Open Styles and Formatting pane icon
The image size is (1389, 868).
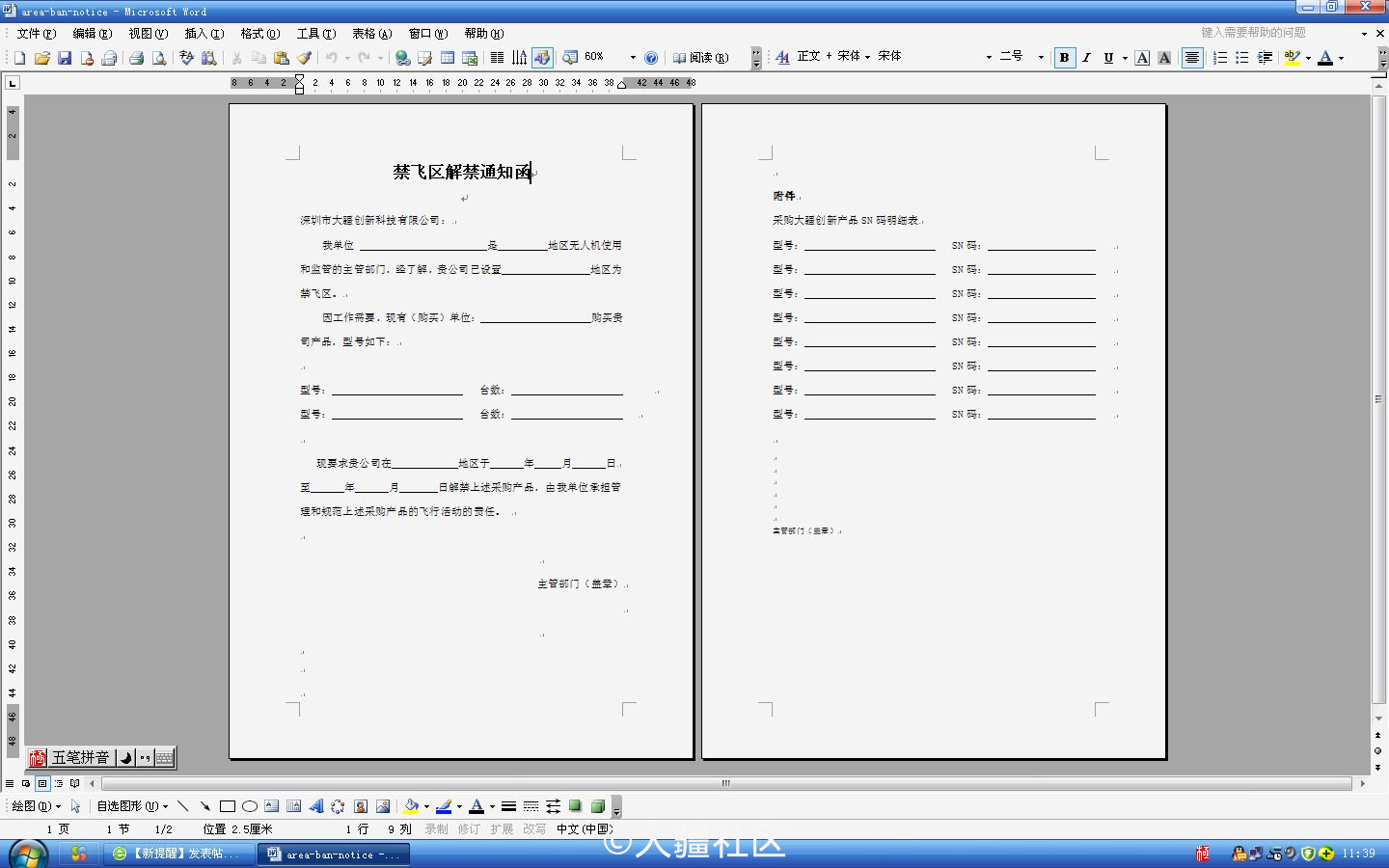[782, 58]
